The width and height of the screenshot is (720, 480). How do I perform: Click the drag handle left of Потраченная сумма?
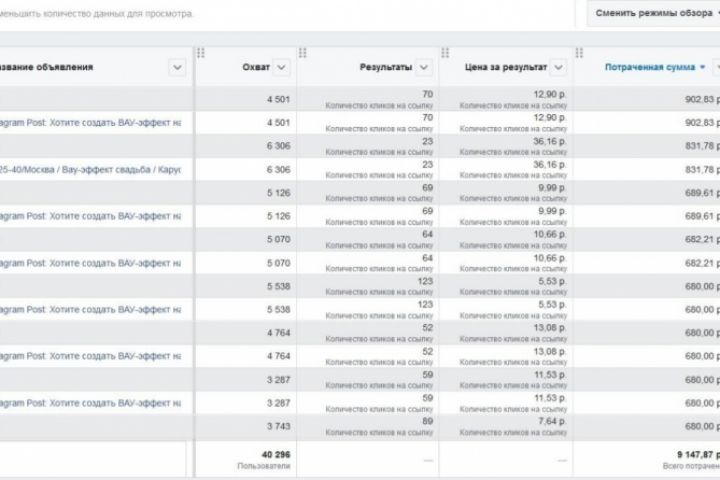579,52
